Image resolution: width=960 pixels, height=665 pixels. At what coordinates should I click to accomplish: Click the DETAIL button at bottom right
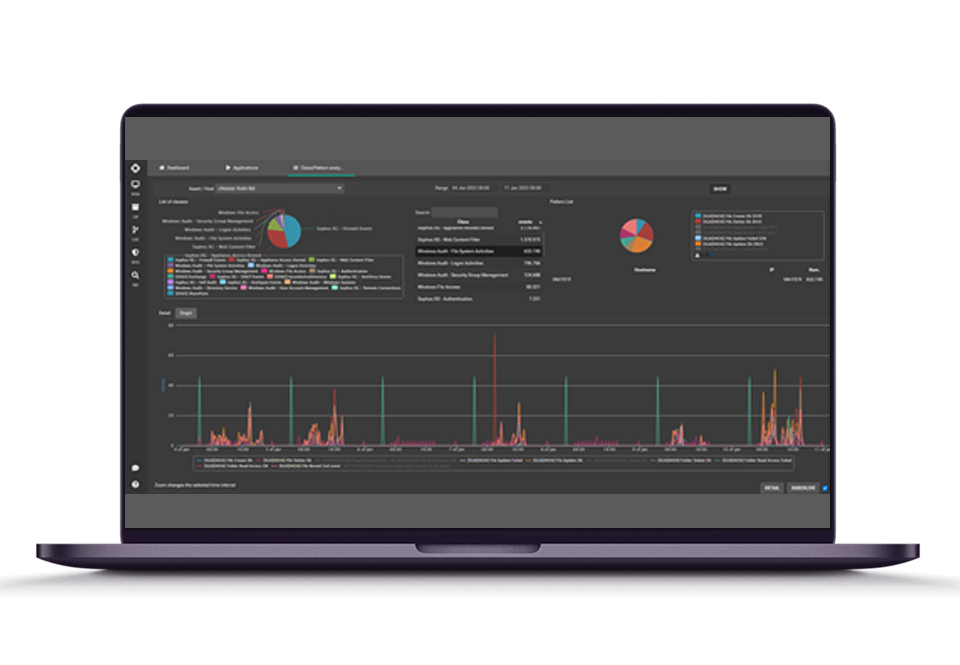[x=772, y=488]
